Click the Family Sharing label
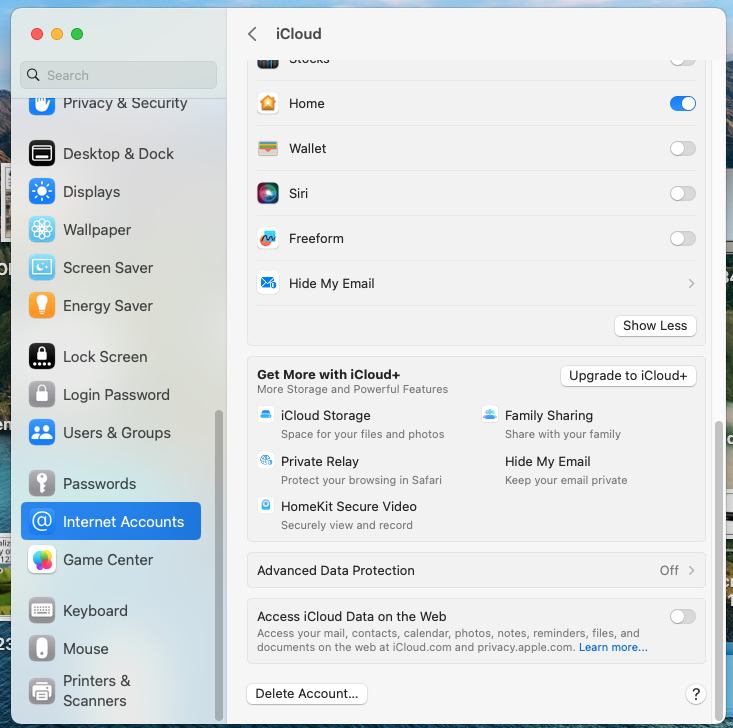This screenshot has height=728, width=733. coord(549,415)
